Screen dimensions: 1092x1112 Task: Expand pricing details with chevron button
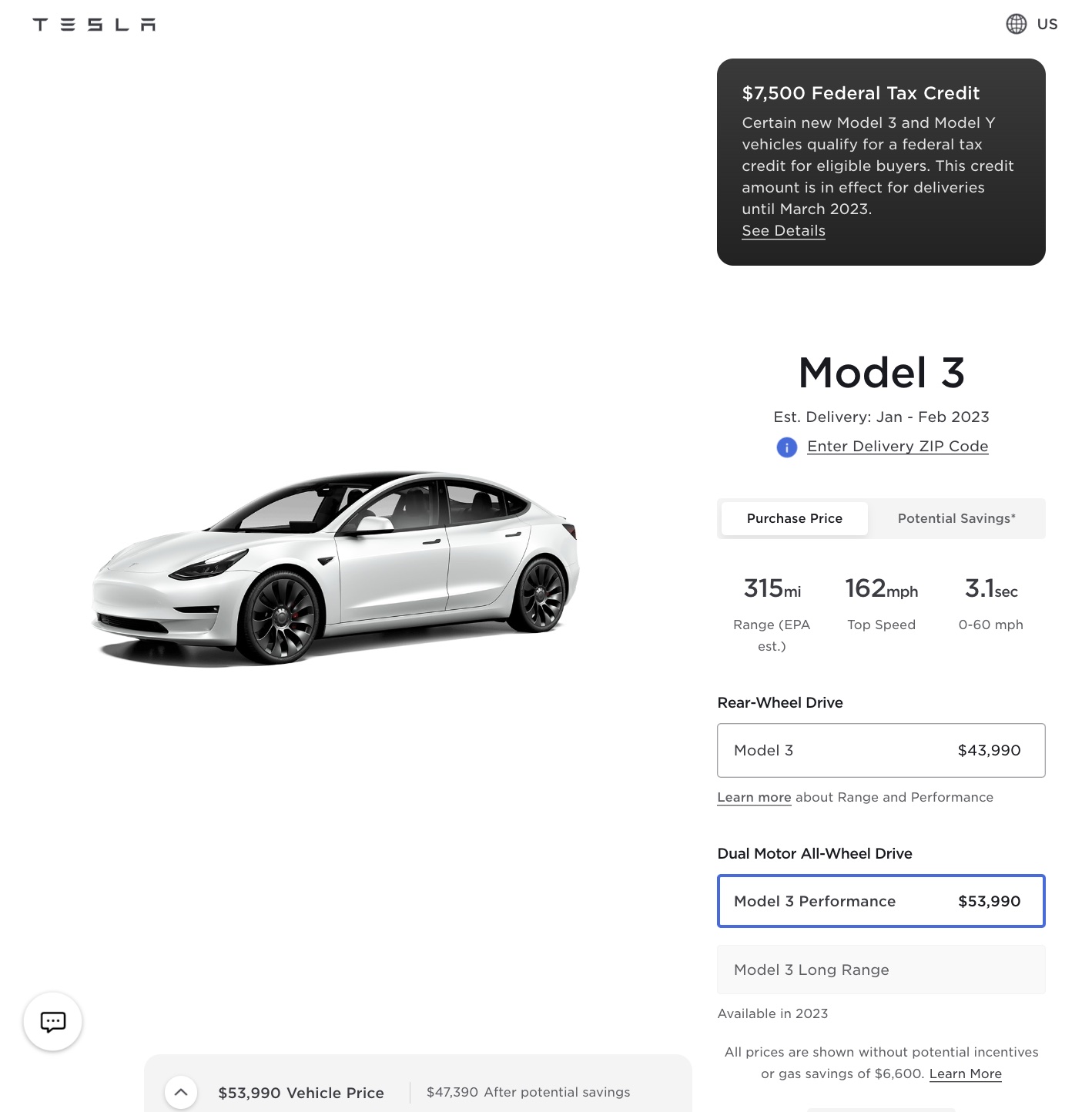pyautogui.click(x=181, y=1092)
